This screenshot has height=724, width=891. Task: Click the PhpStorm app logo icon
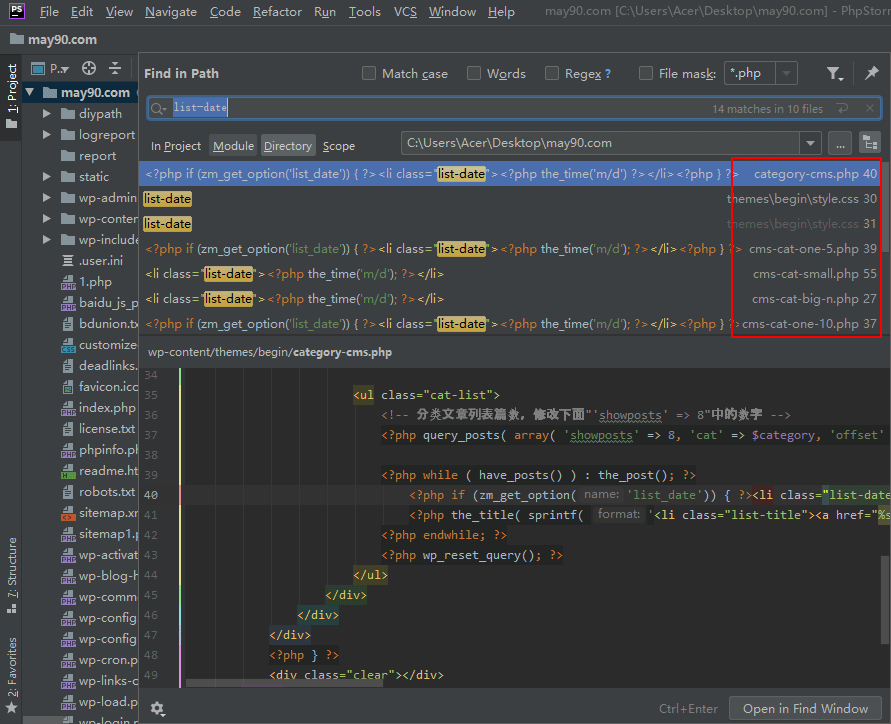click(16, 10)
